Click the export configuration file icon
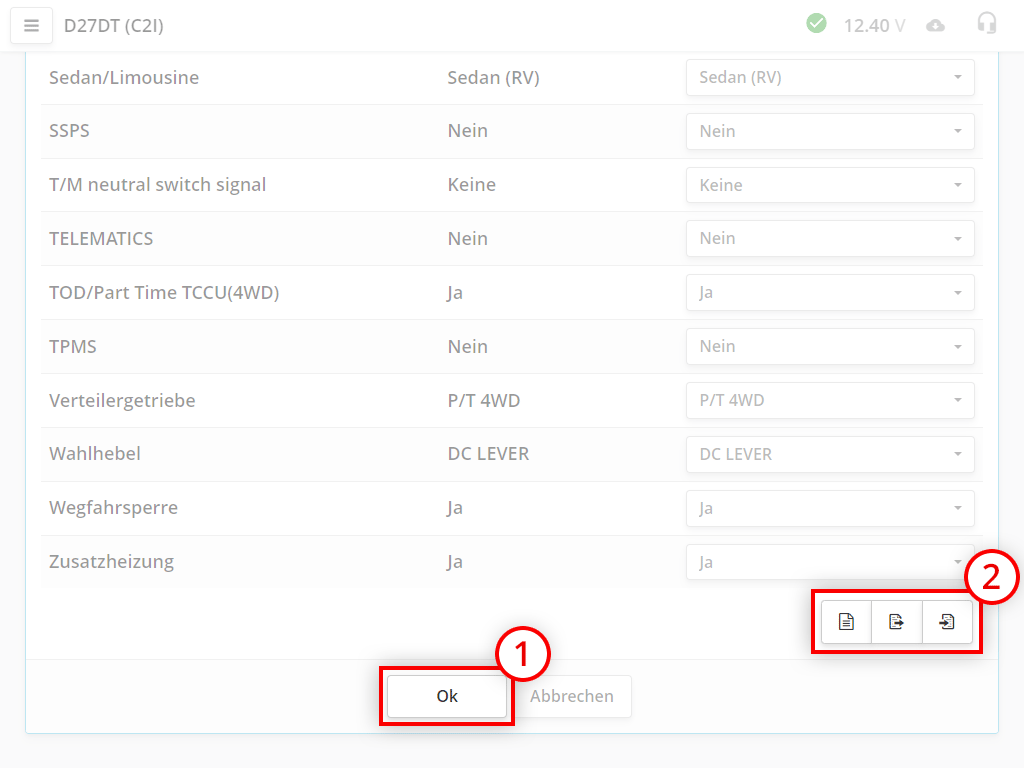 pyautogui.click(x=897, y=622)
